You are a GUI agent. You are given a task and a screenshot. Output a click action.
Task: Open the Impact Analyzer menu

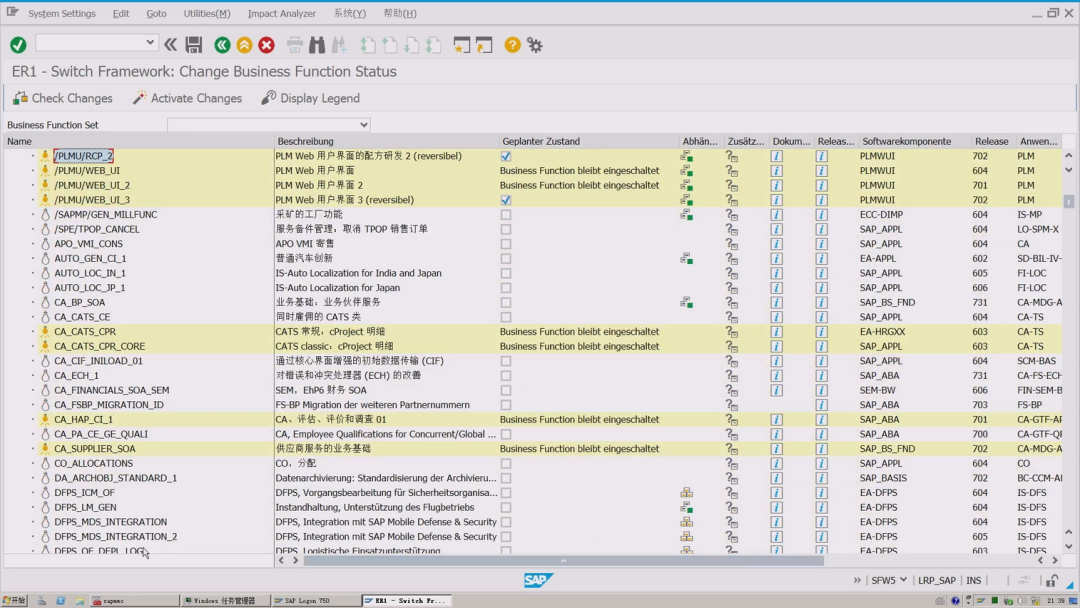[282, 13]
